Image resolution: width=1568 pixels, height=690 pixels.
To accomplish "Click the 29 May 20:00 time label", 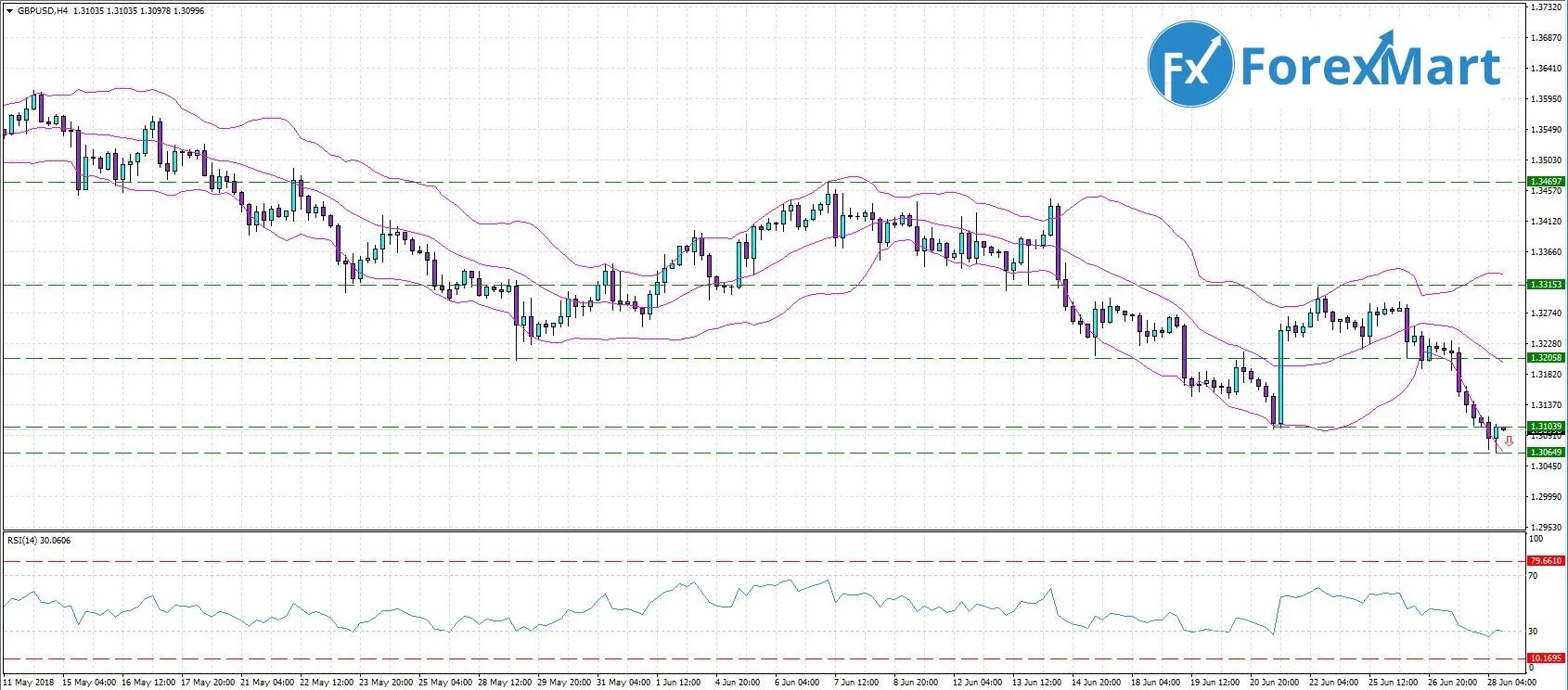I will [x=562, y=683].
